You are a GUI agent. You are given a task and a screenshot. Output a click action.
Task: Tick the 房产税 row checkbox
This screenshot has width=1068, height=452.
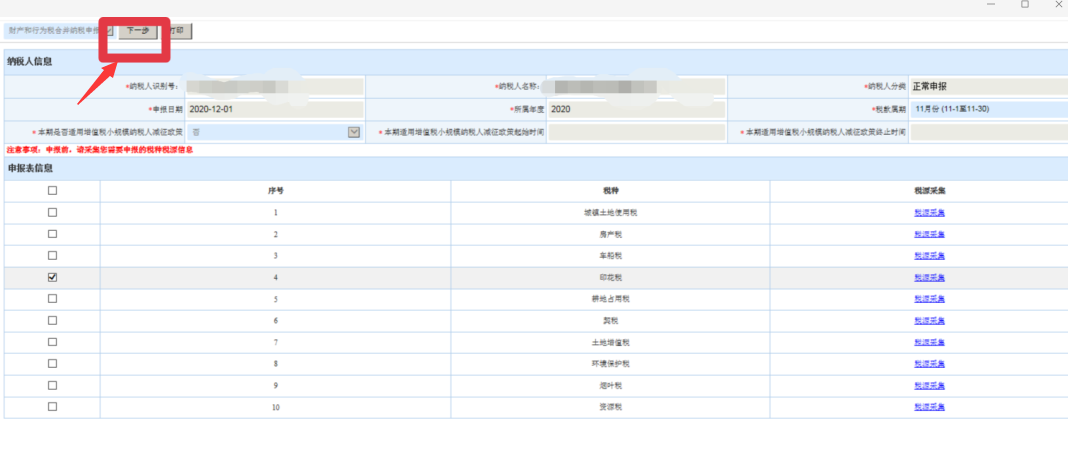click(52, 234)
